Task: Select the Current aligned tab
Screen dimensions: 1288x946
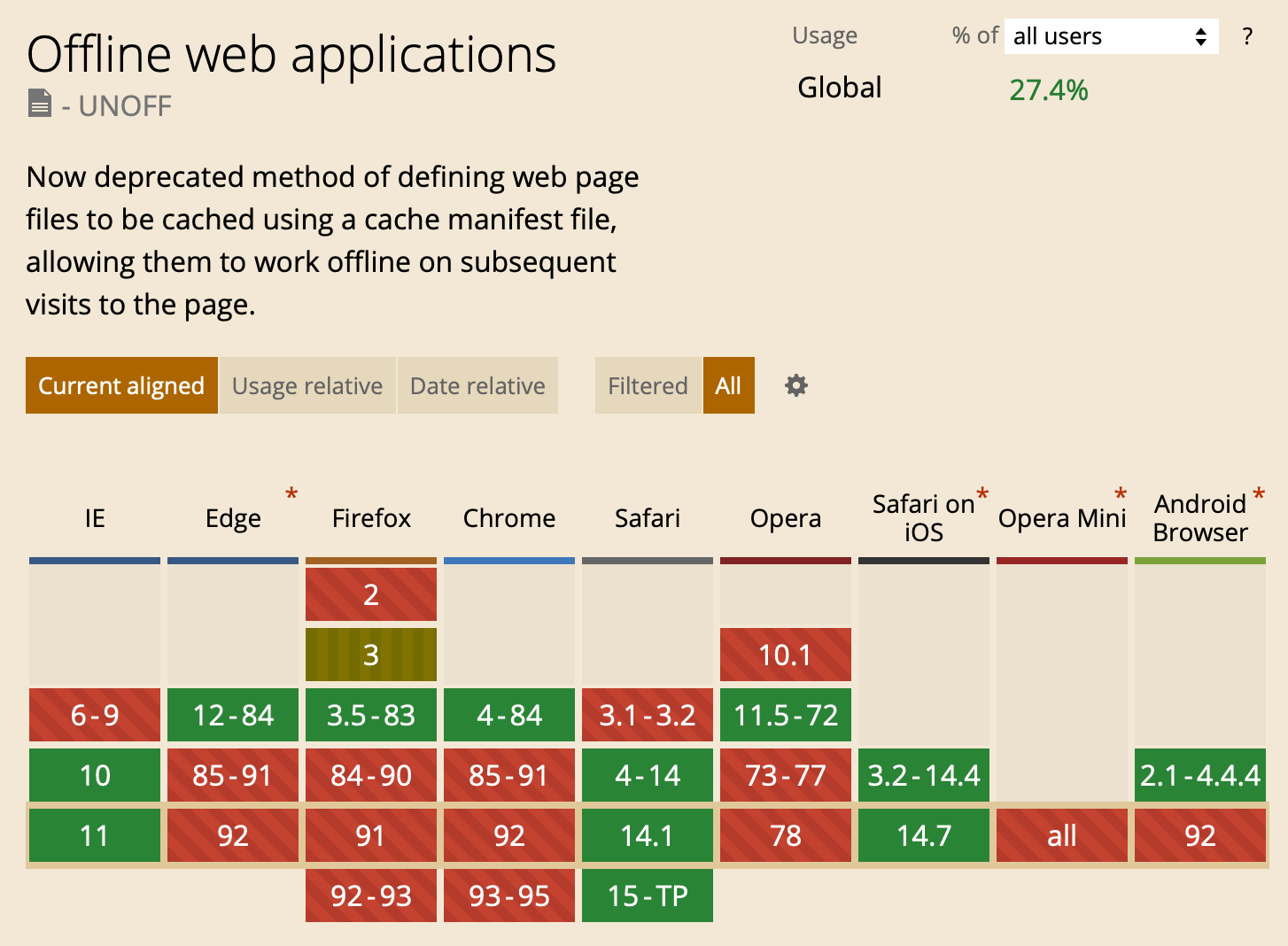Action: (x=121, y=385)
